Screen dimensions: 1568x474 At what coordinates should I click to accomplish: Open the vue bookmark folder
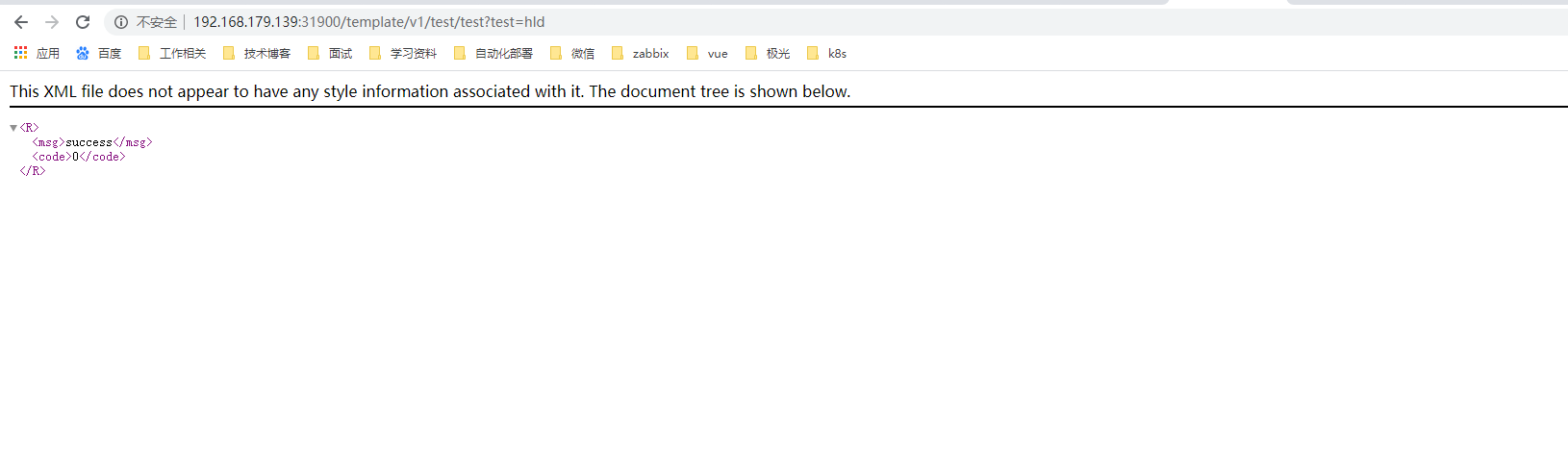pos(707,54)
